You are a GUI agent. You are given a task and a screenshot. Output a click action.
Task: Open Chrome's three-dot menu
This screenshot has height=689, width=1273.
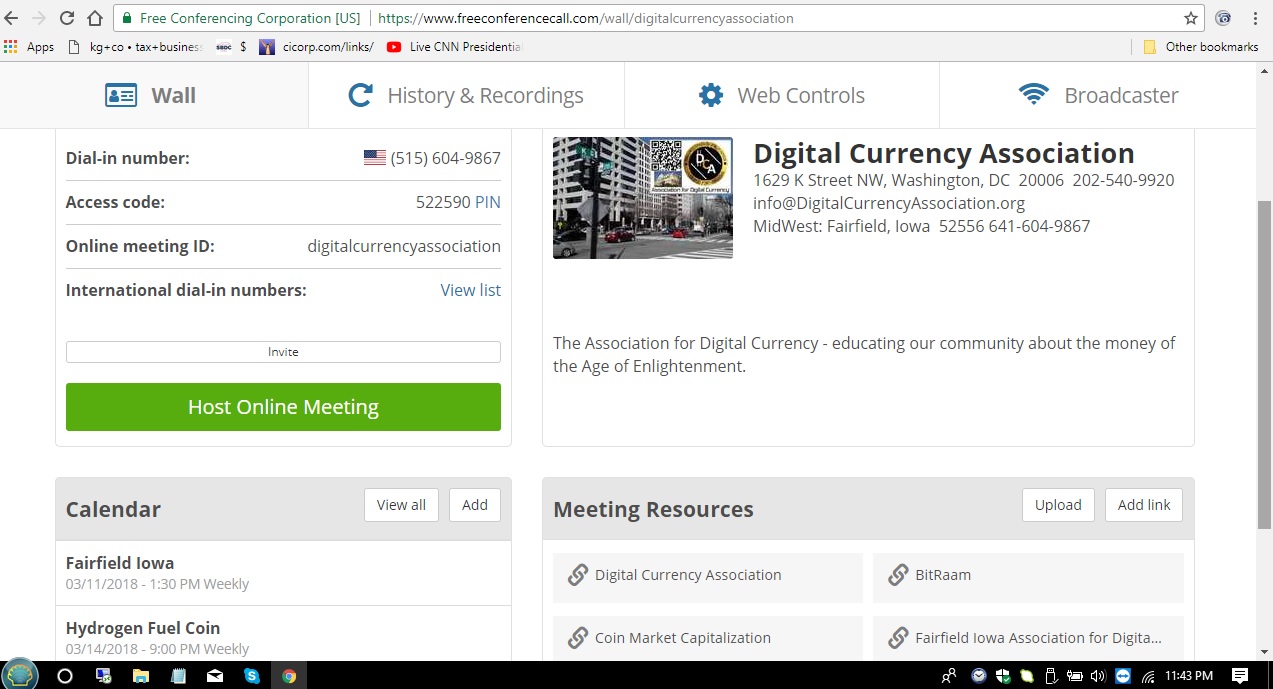(1255, 18)
